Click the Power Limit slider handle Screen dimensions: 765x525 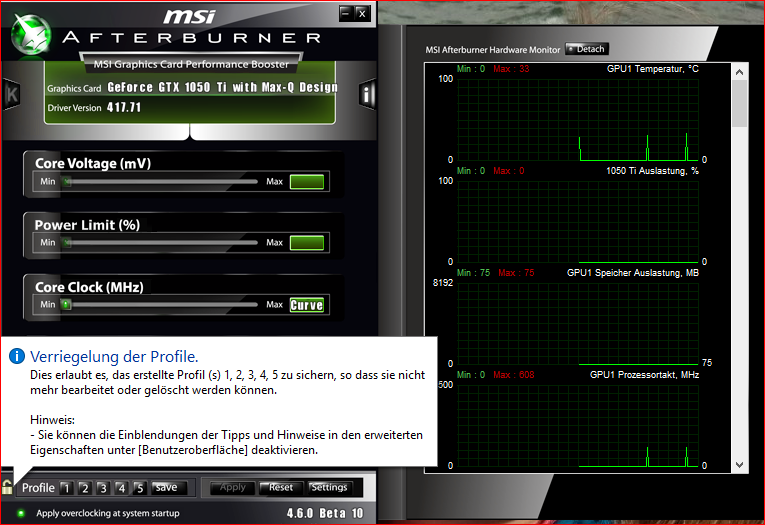pos(67,242)
